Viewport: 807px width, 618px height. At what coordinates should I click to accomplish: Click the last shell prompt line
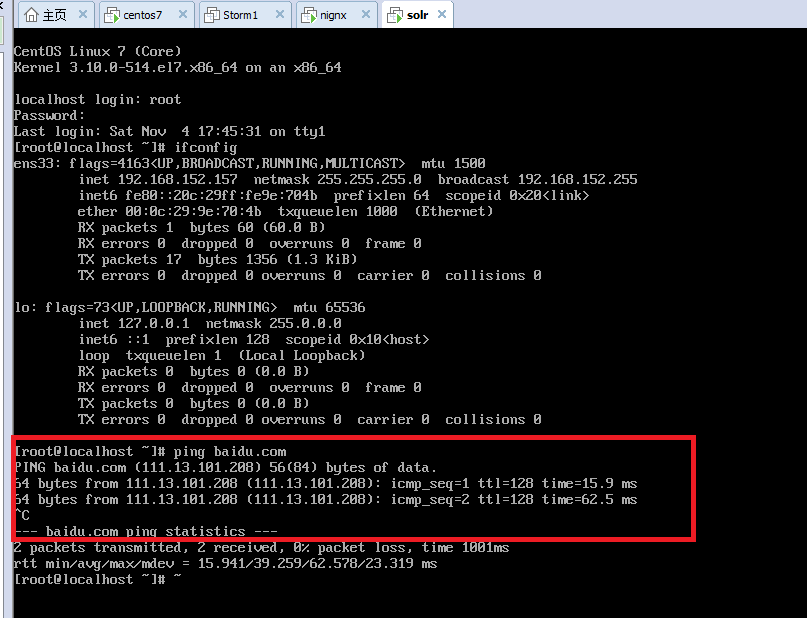point(98,579)
